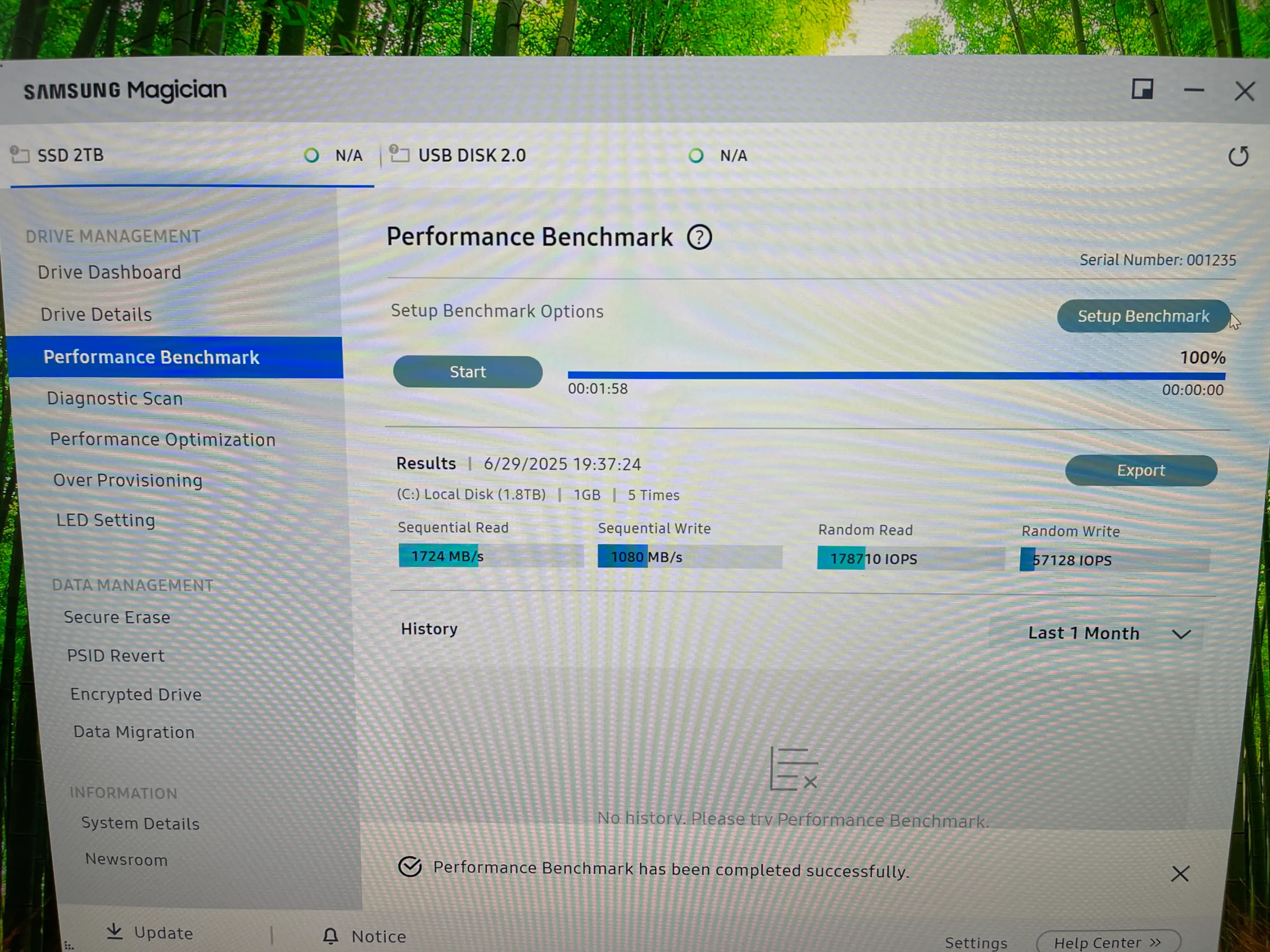The width and height of the screenshot is (1270, 952).
Task: Click the Notice link
Action: coord(378,937)
